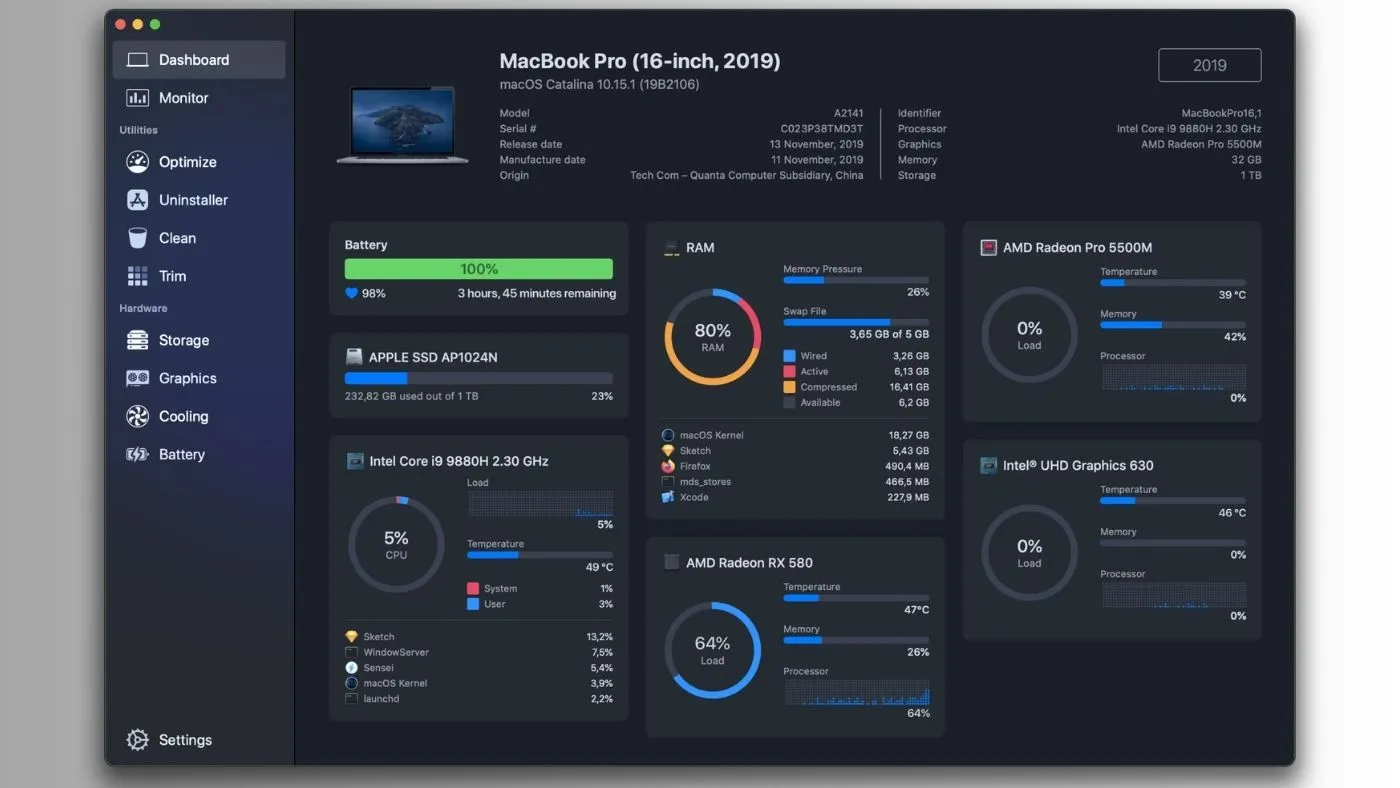1400x788 pixels.
Task: Click the Clean trash bucket icon
Action: [137, 238]
